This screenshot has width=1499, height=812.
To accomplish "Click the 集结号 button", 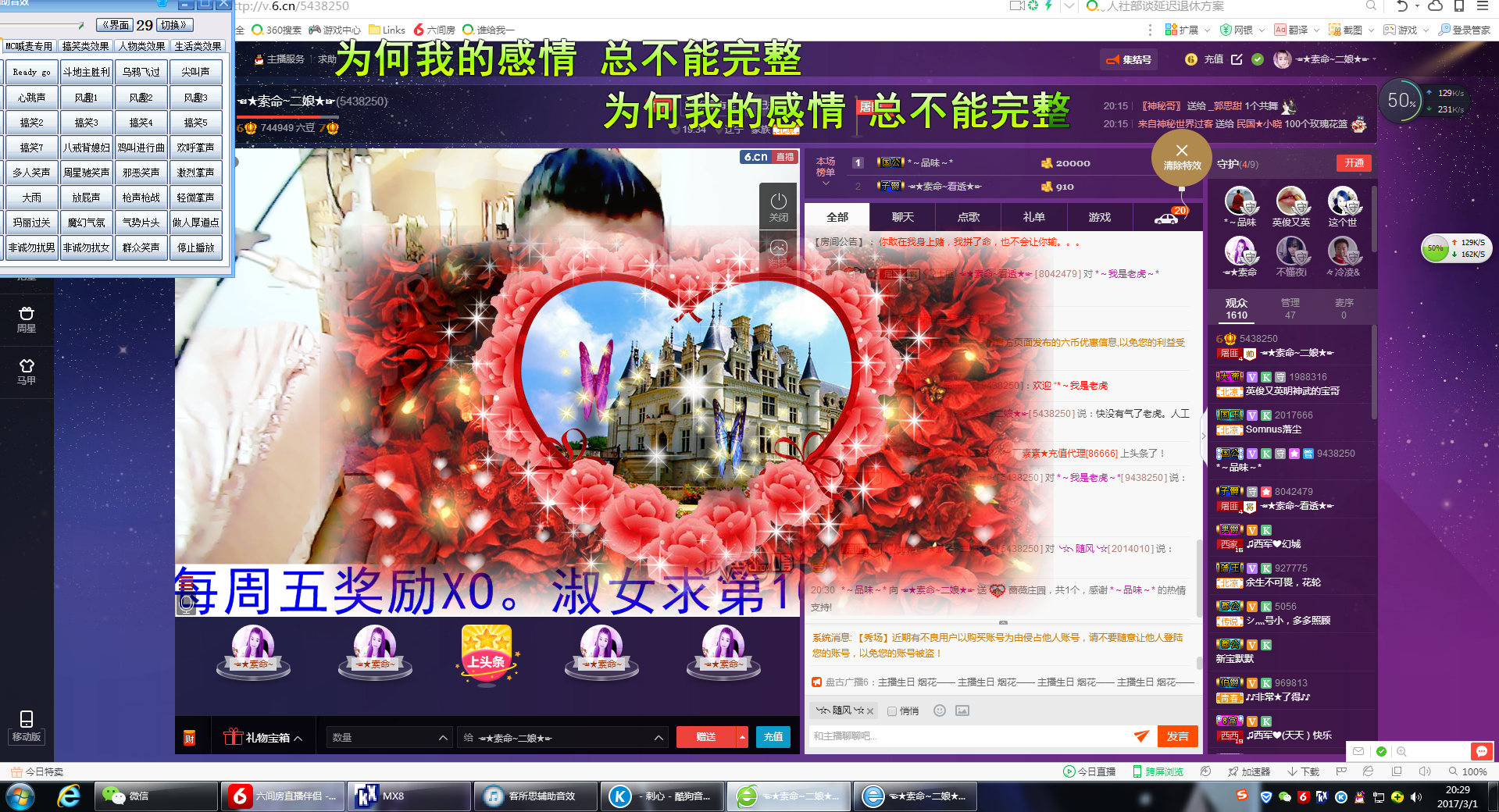I will (1129, 59).
